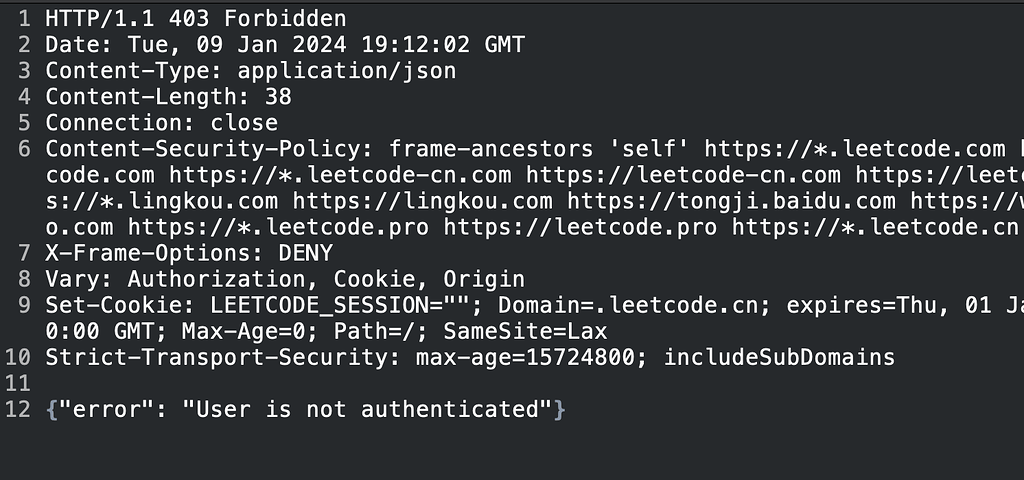Click the Strict-Transport-Security header name

point(216,359)
